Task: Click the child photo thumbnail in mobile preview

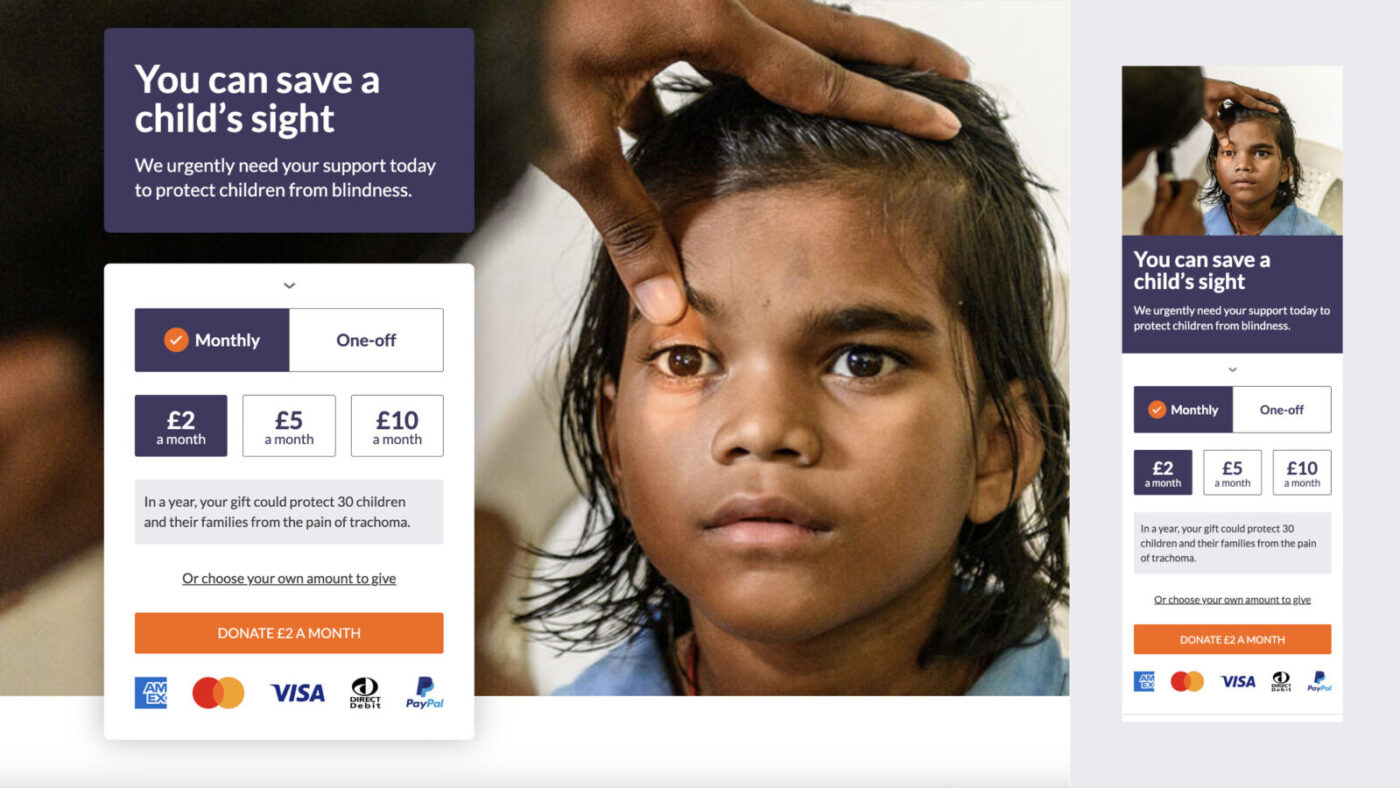Action: [1232, 151]
